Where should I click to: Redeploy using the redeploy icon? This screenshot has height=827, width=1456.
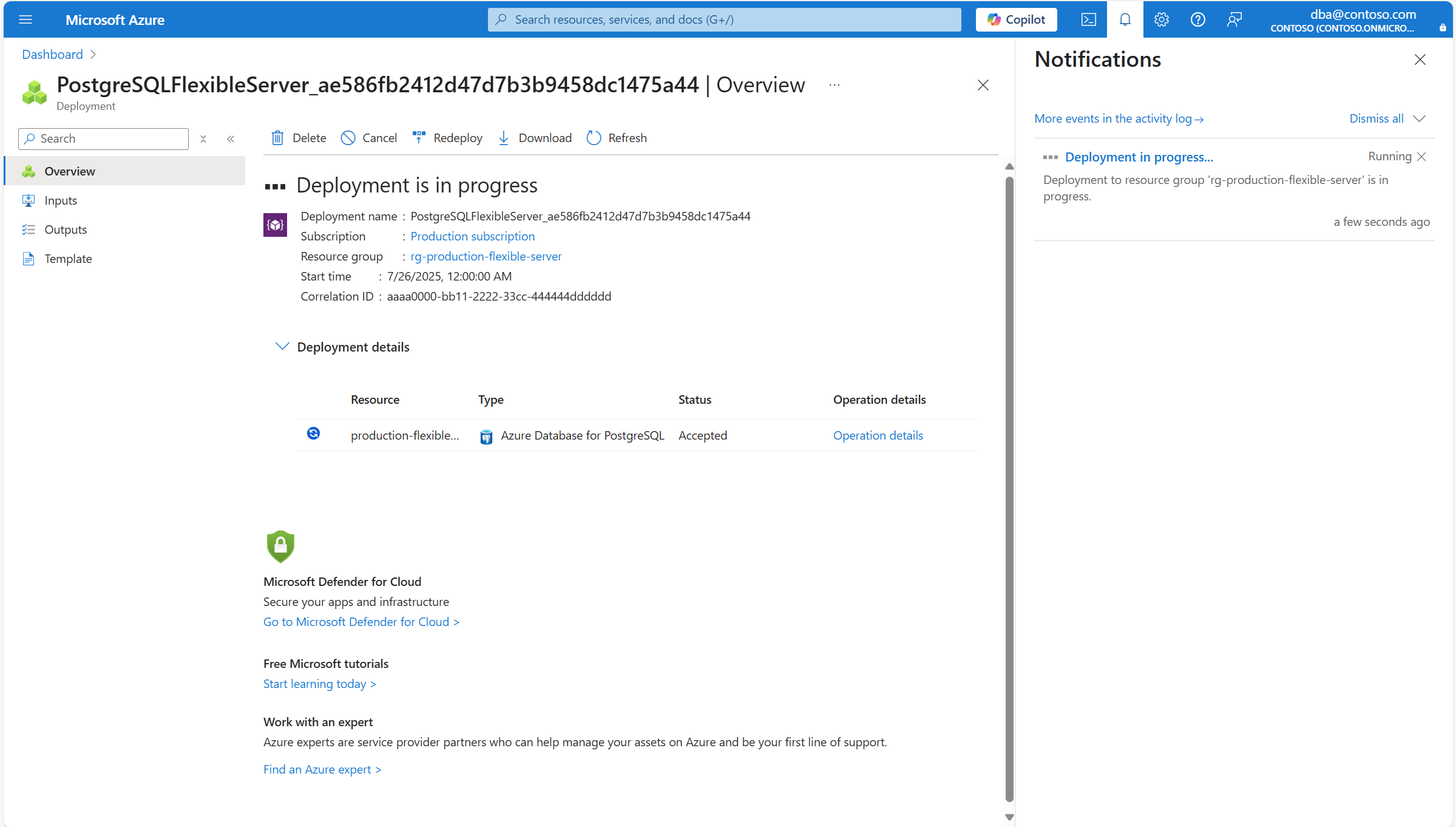(x=419, y=138)
